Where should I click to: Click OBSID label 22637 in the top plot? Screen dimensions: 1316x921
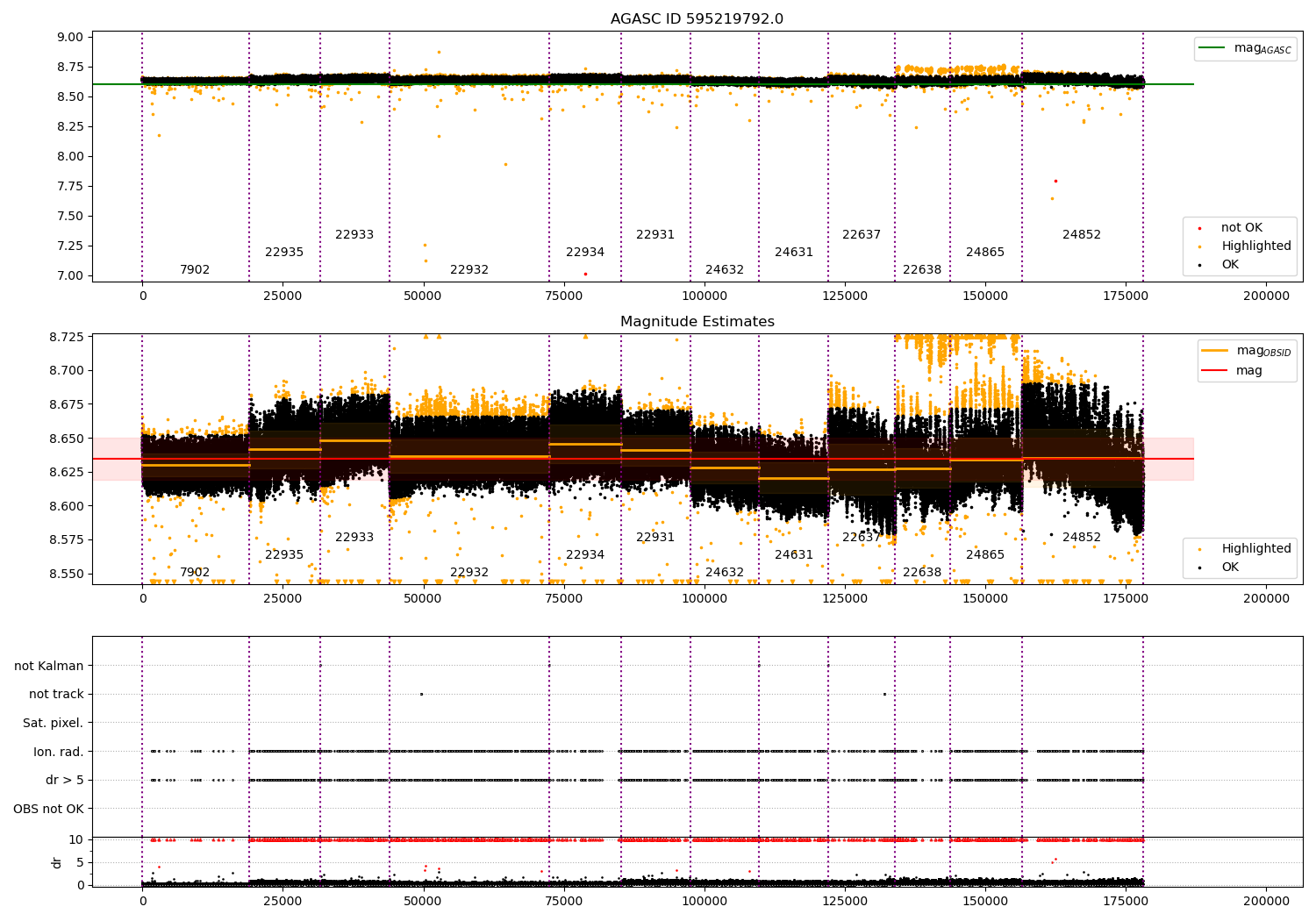(x=862, y=235)
